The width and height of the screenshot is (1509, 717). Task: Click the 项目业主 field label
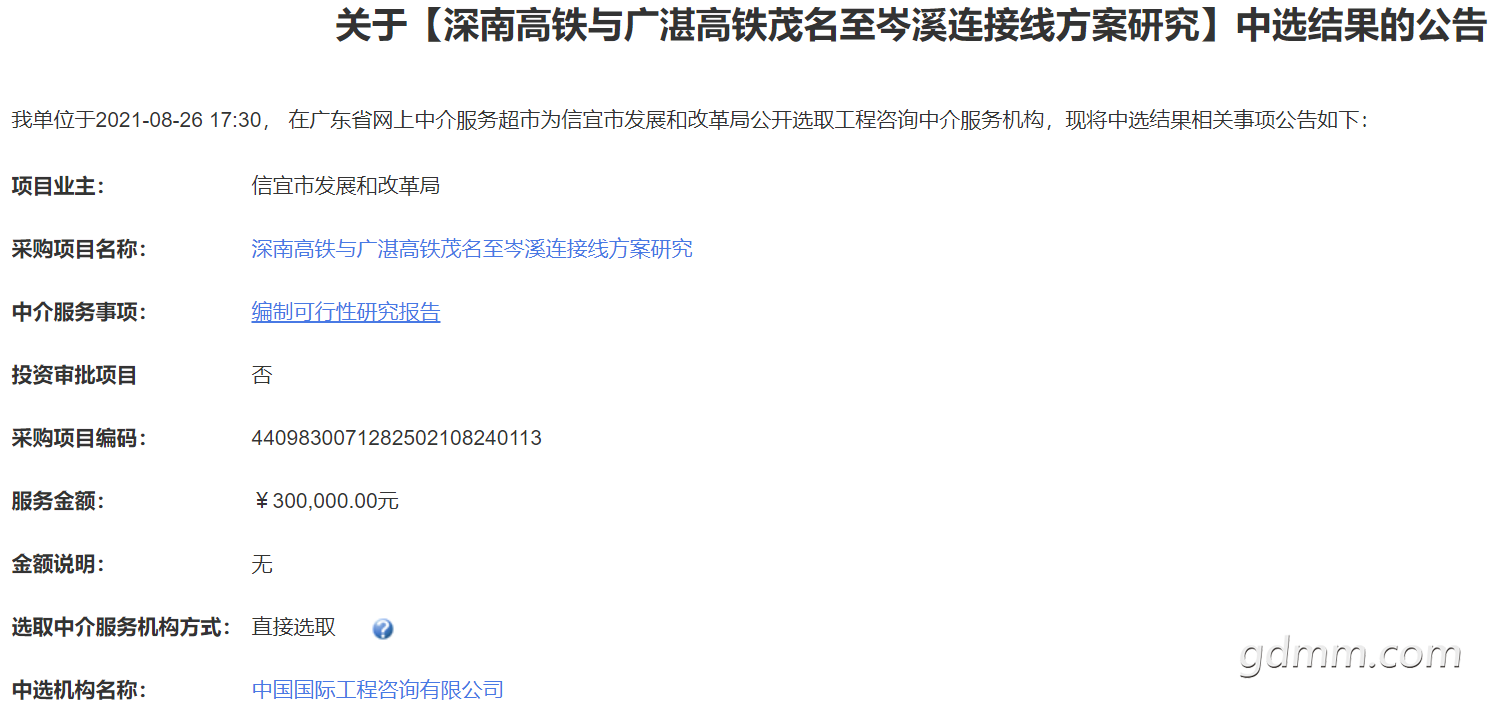click(58, 186)
